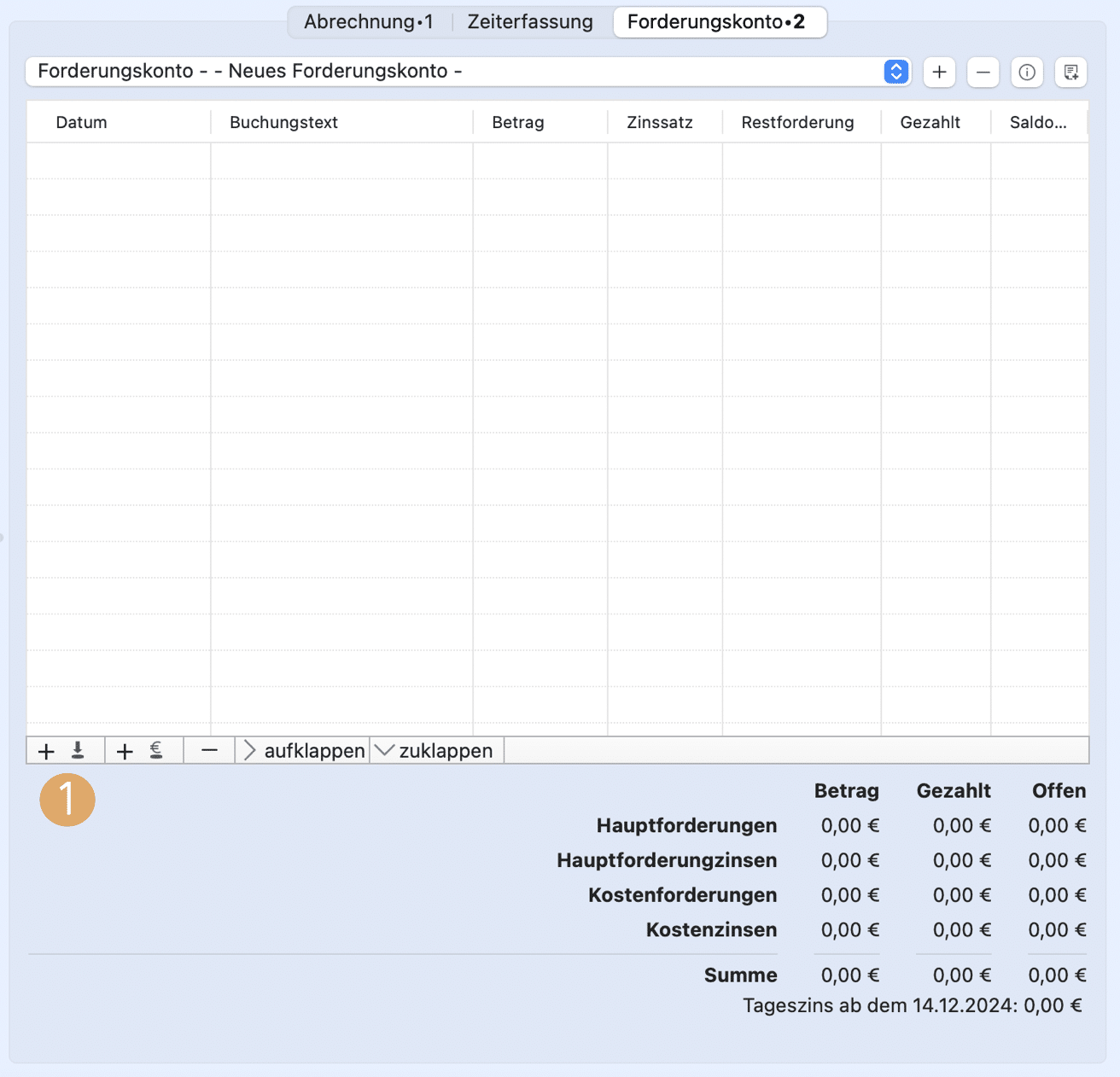
Task: Open the Forderungskonto selection dropdown
Action: pos(469,72)
